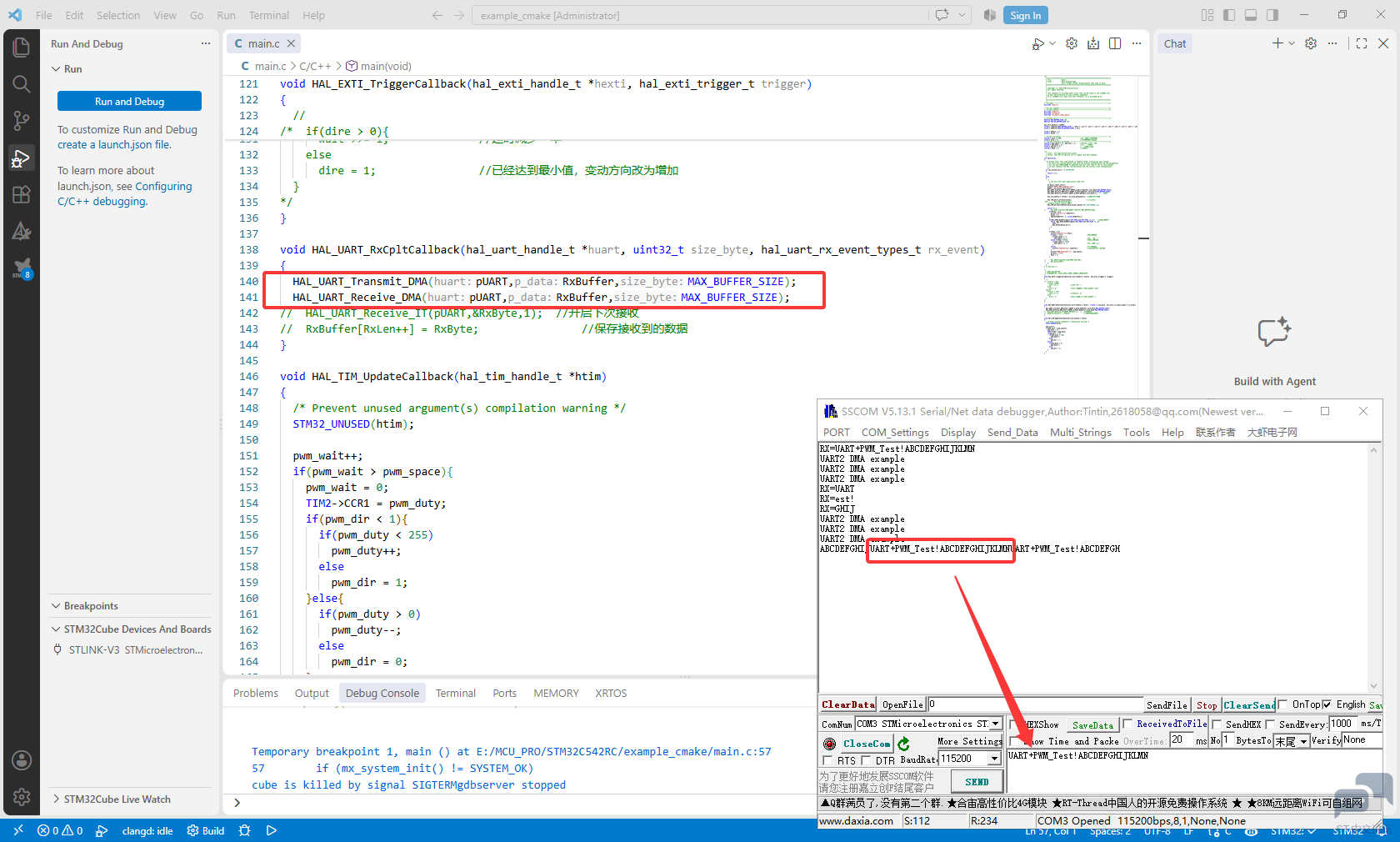Open the Accounts icon in the activity bar
This screenshot has width=1400, height=842.
[x=22, y=760]
